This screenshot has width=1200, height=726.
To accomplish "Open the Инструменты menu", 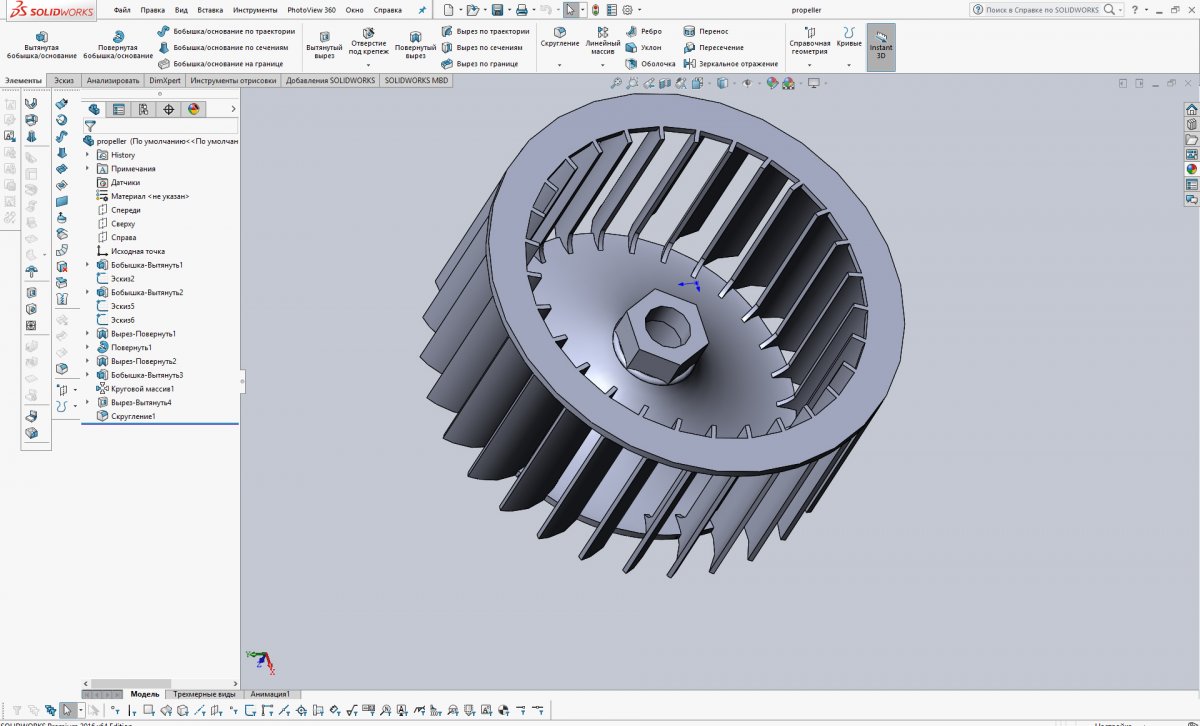I will pos(255,10).
